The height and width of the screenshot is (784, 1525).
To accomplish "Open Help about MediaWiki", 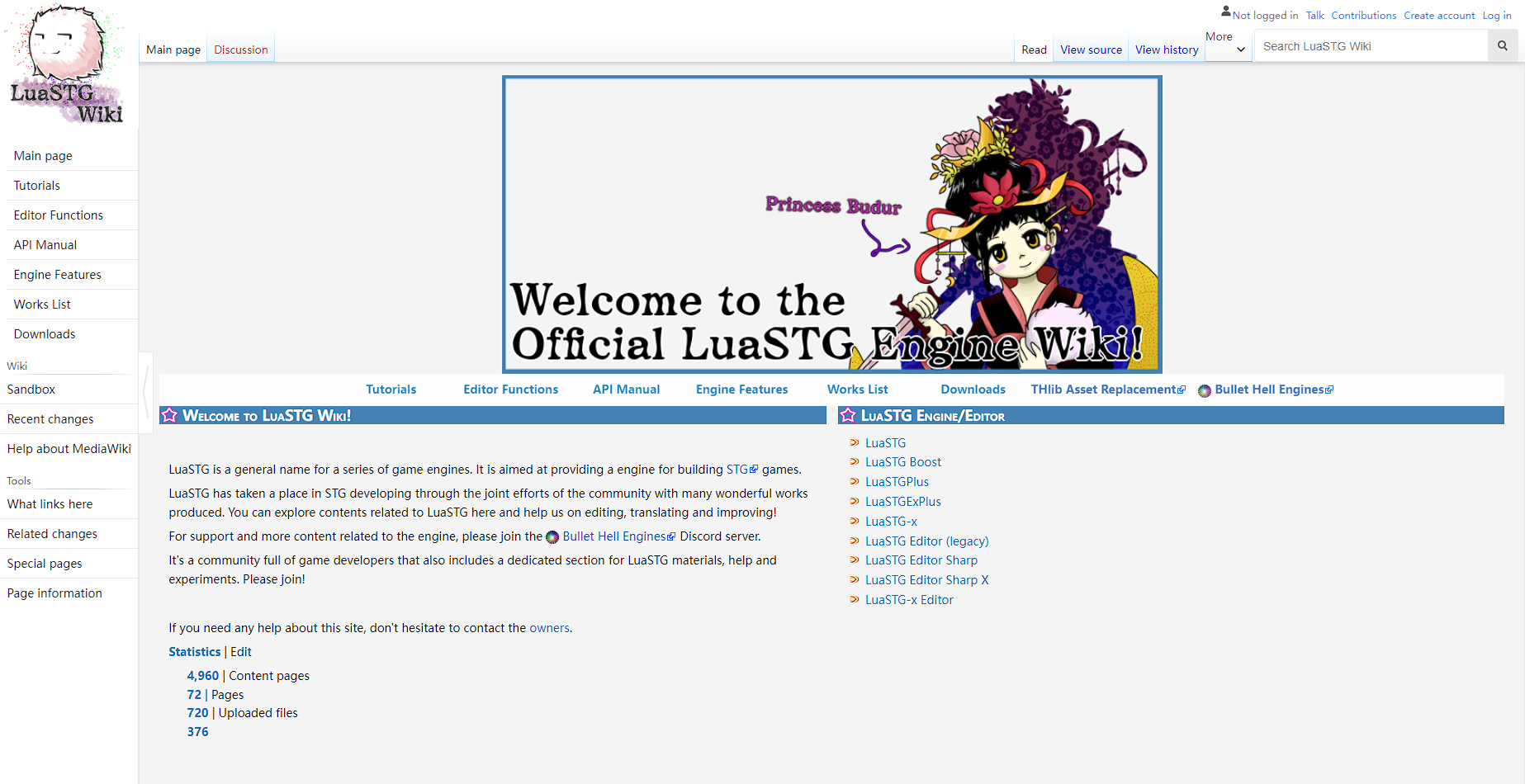I will 69,449.
